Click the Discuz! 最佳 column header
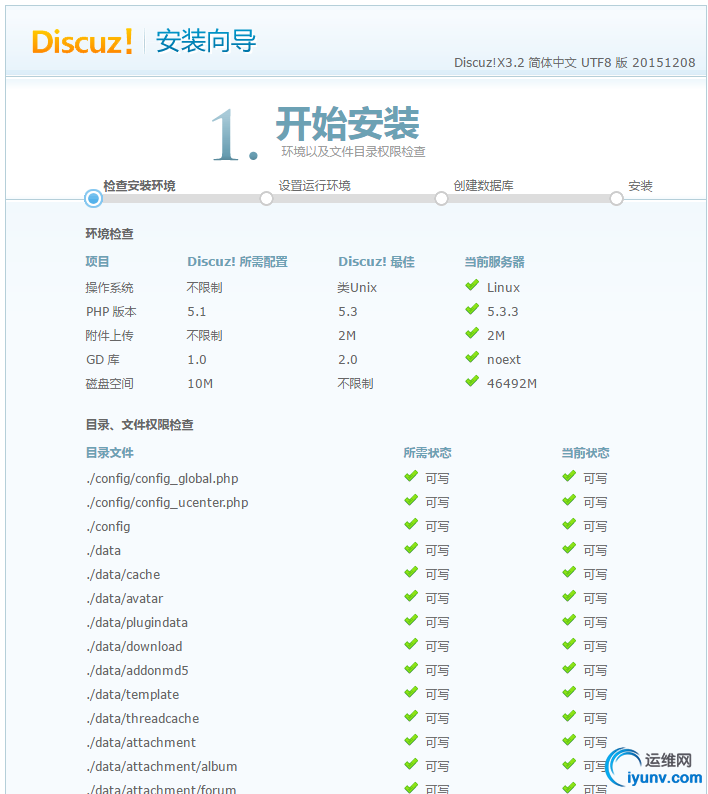This screenshot has width=708, height=794. [x=376, y=262]
